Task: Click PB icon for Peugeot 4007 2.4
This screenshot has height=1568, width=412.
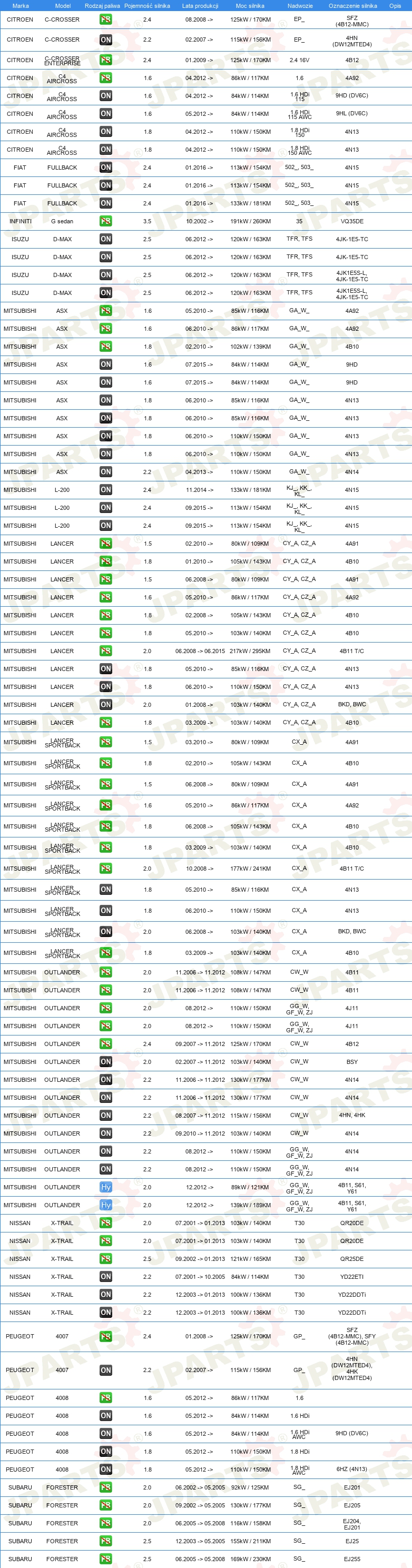Action: pos(106,1337)
